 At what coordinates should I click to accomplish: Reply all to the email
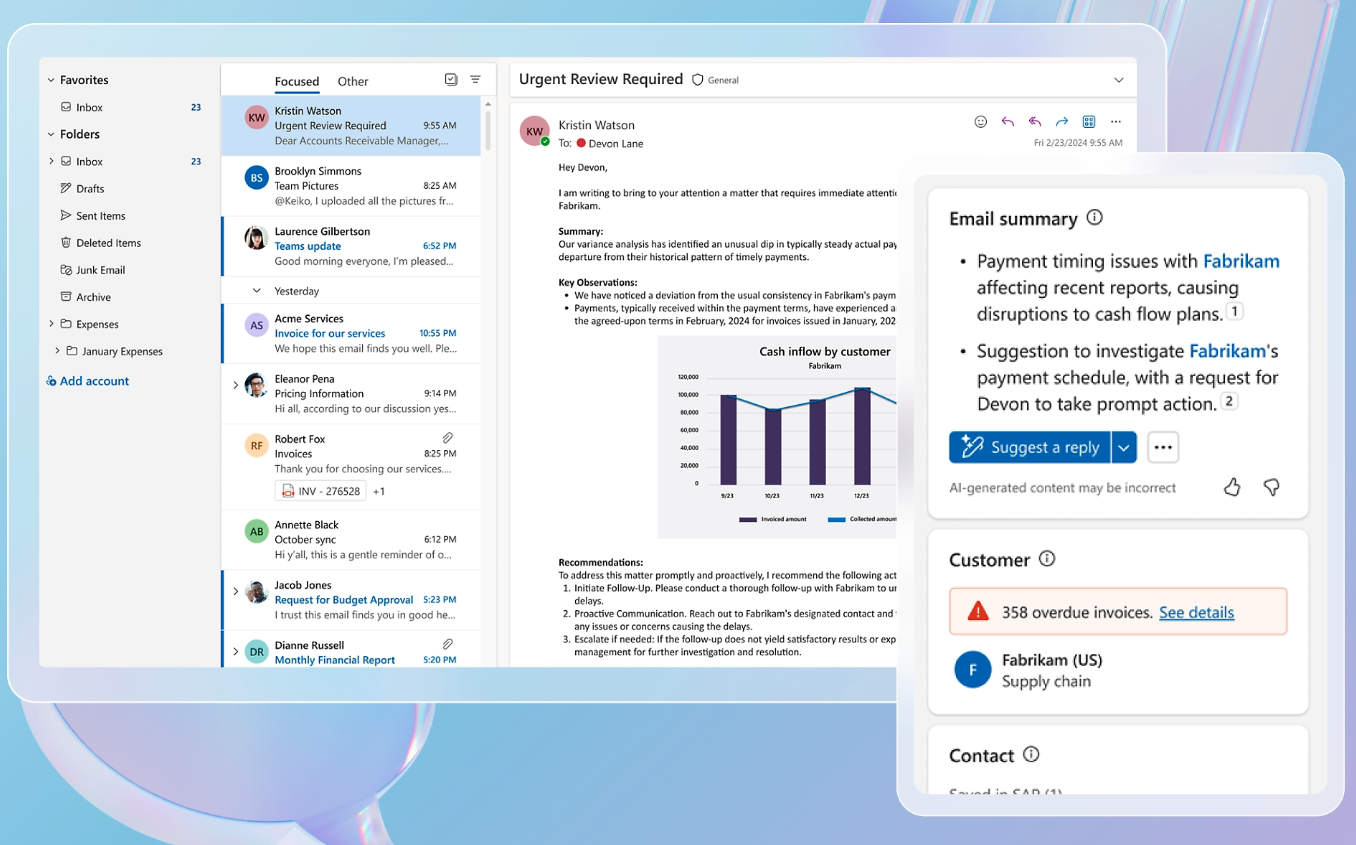[1035, 122]
